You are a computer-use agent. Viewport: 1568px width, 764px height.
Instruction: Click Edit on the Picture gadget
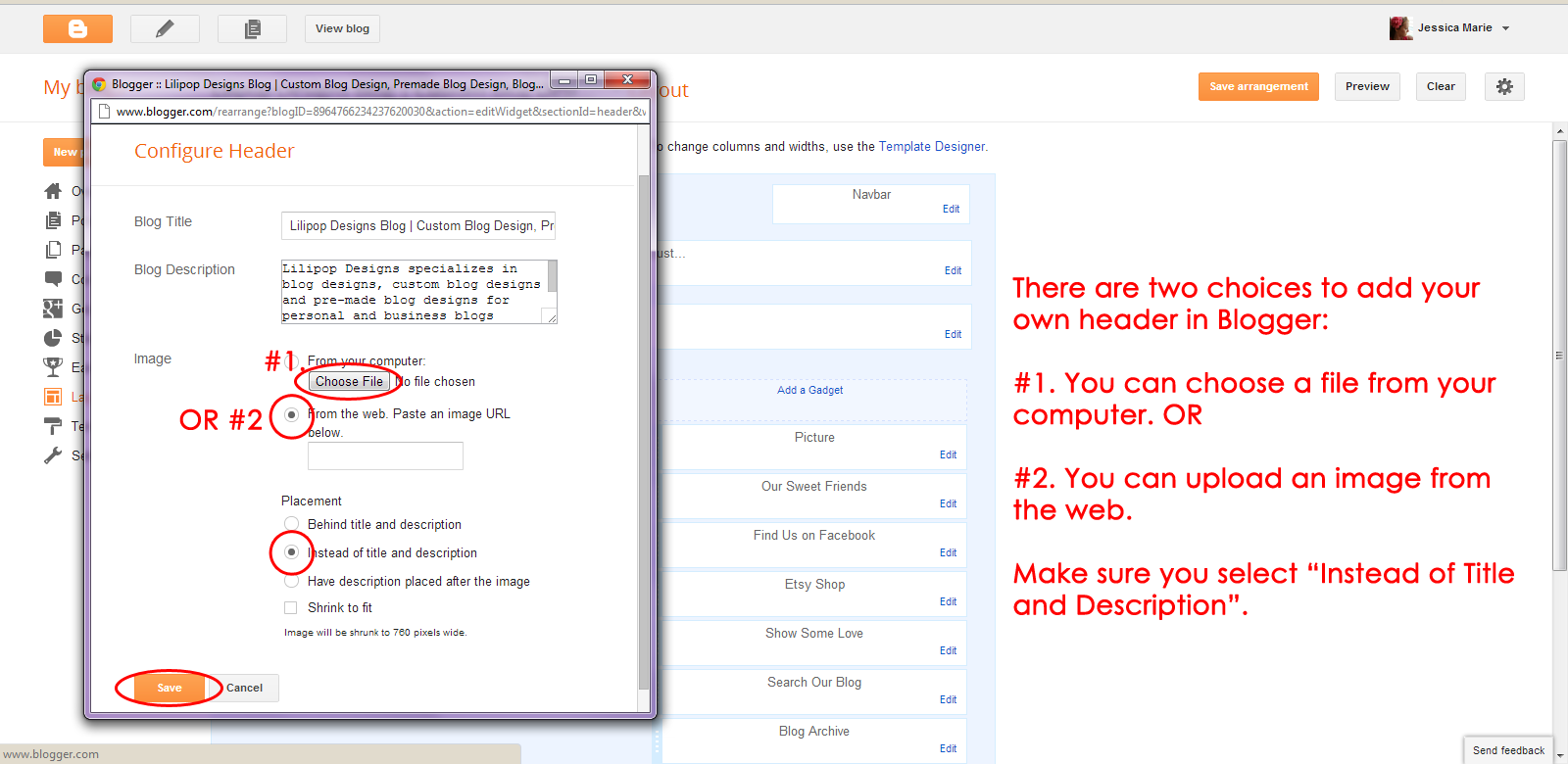[x=948, y=454]
